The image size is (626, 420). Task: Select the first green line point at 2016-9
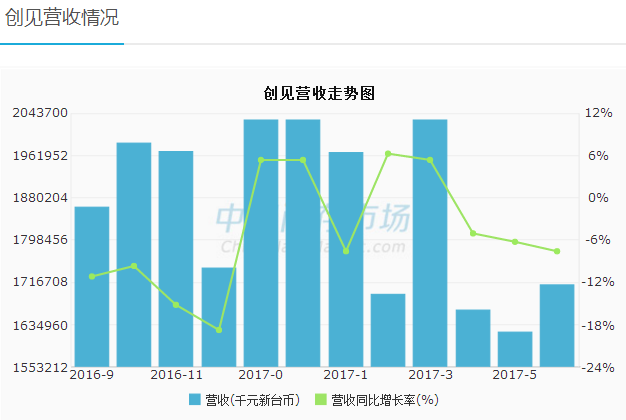coord(92,276)
